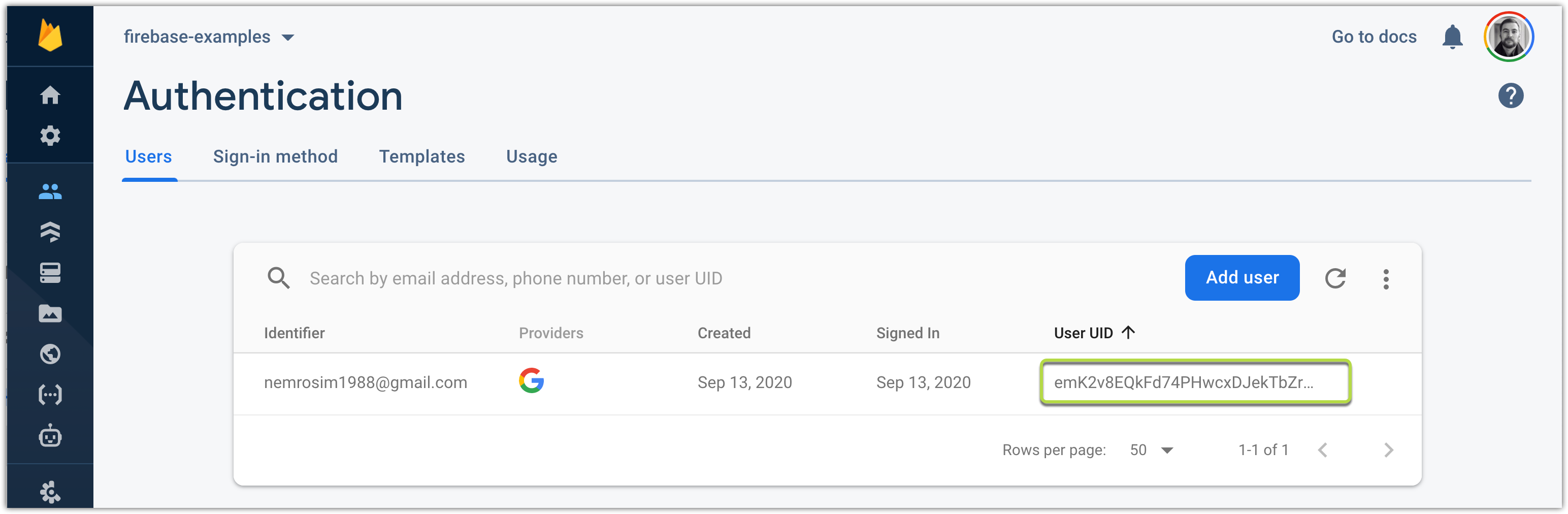The width and height of the screenshot is (1568, 514).
Task: Open Hosting globe icon in sidebar
Action: pos(50,354)
